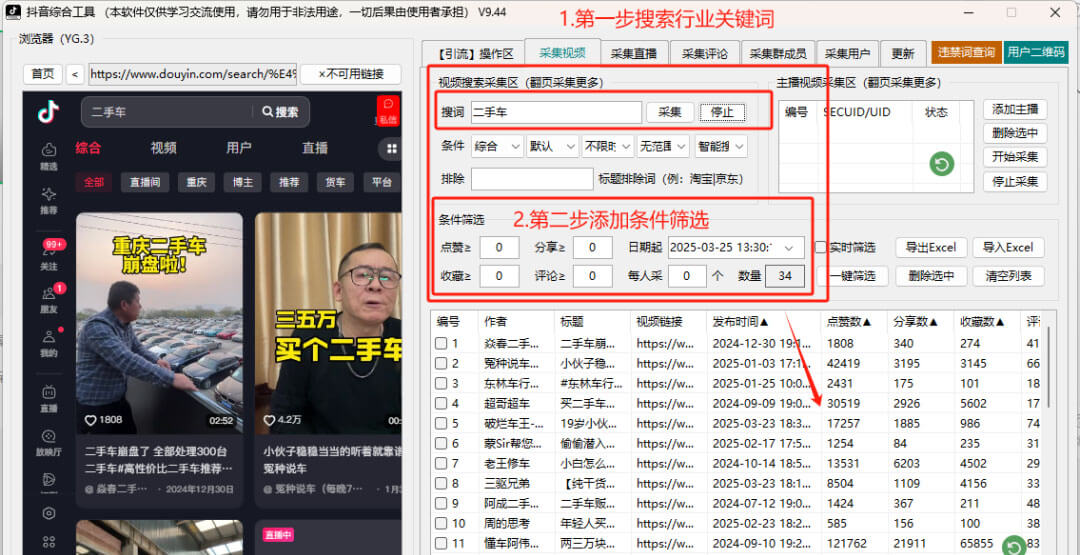Open the 综合 condition dropdown
The image size is (1080, 555).
497,146
